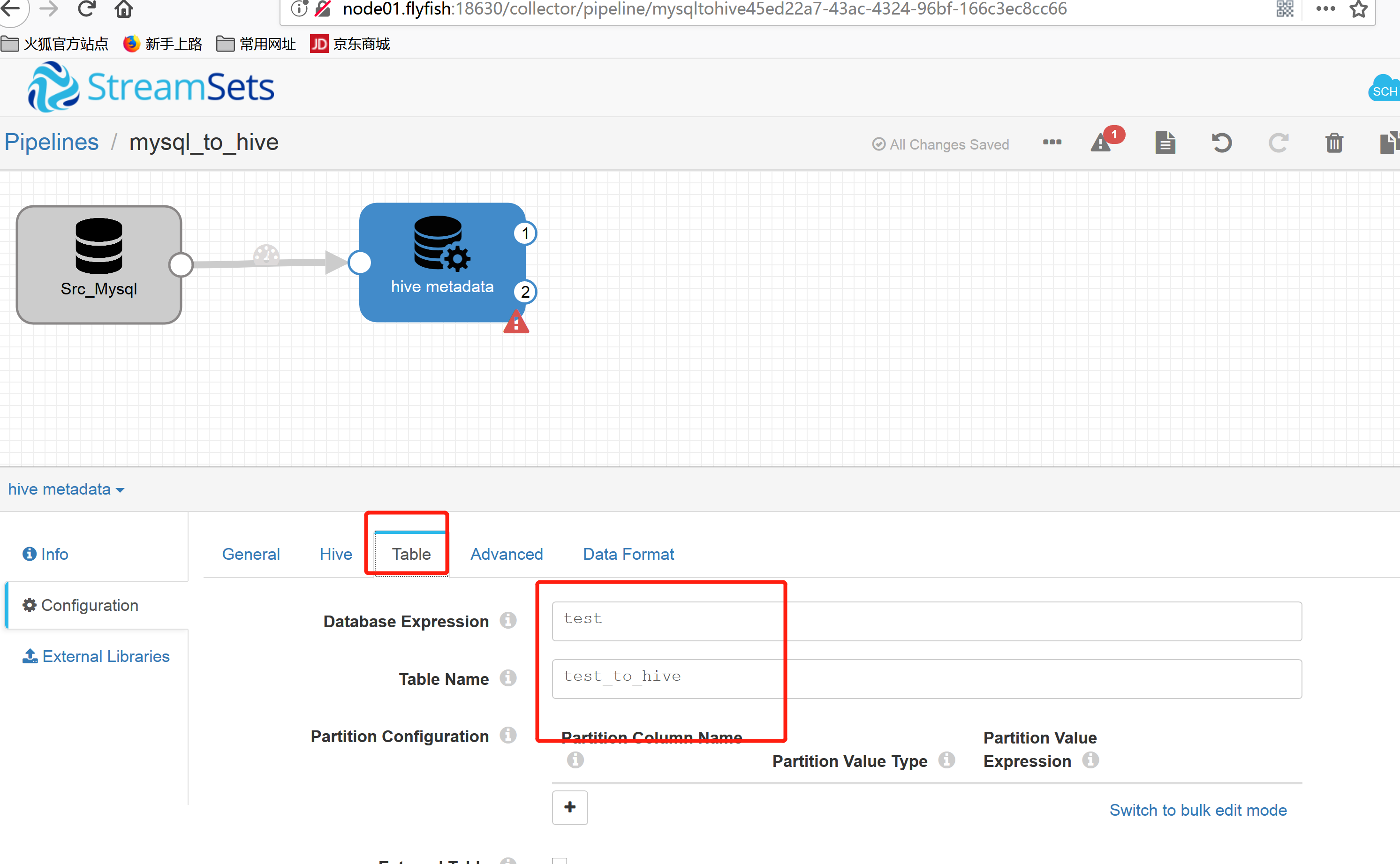Image resolution: width=1400 pixels, height=864 pixels.
Task: Open the pipeline more-options ellipsis menu
Action: point(1052,143)
